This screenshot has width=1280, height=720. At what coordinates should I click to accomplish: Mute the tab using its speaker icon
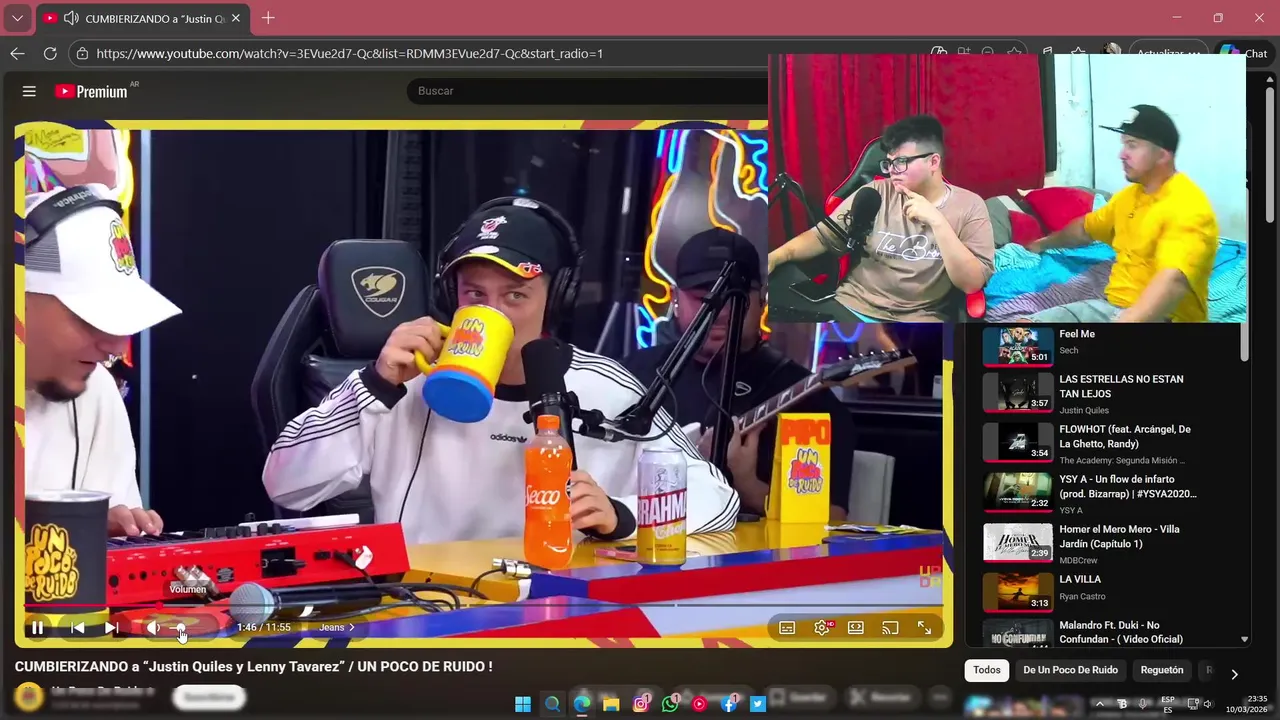pyautogui.click(x=71, y=18)
